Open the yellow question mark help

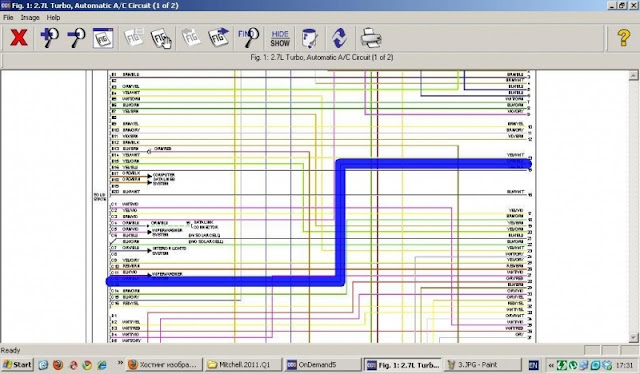[623, 38]
